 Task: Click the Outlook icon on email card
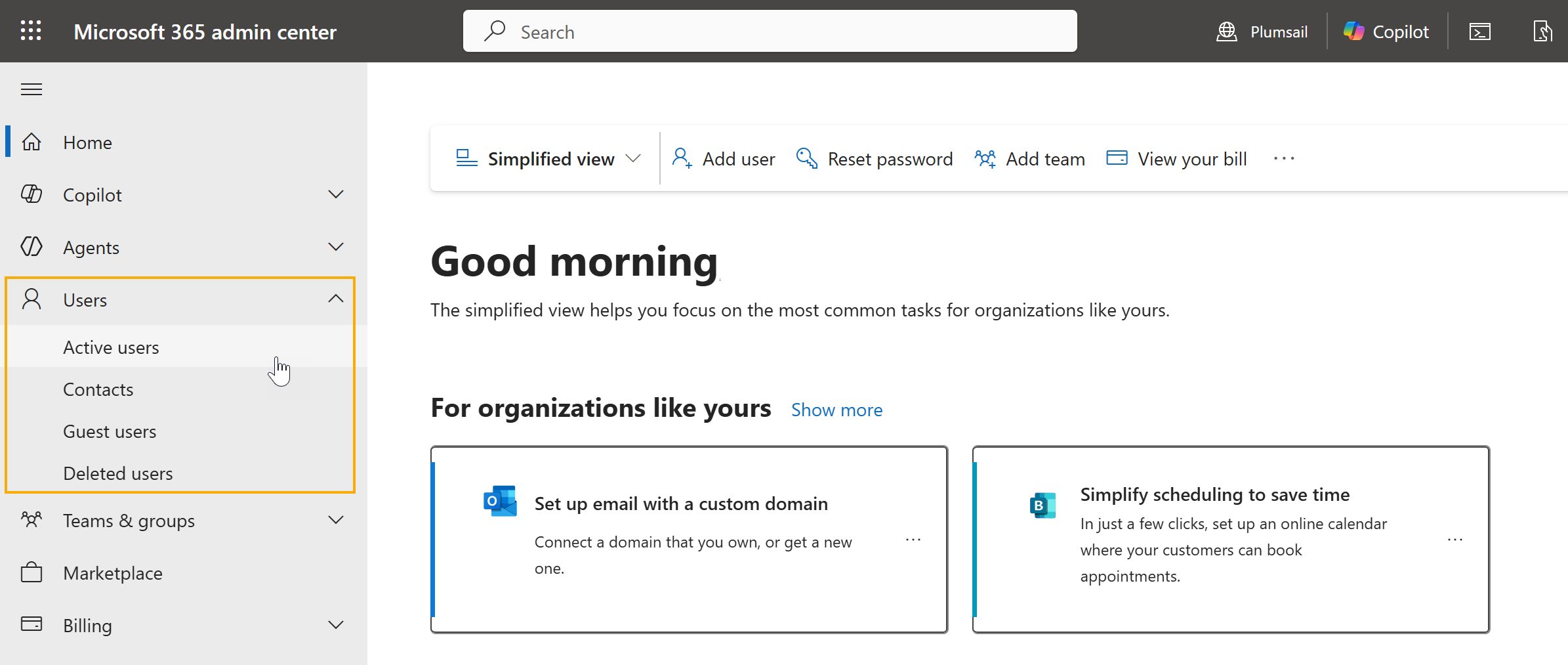(500, 502)
